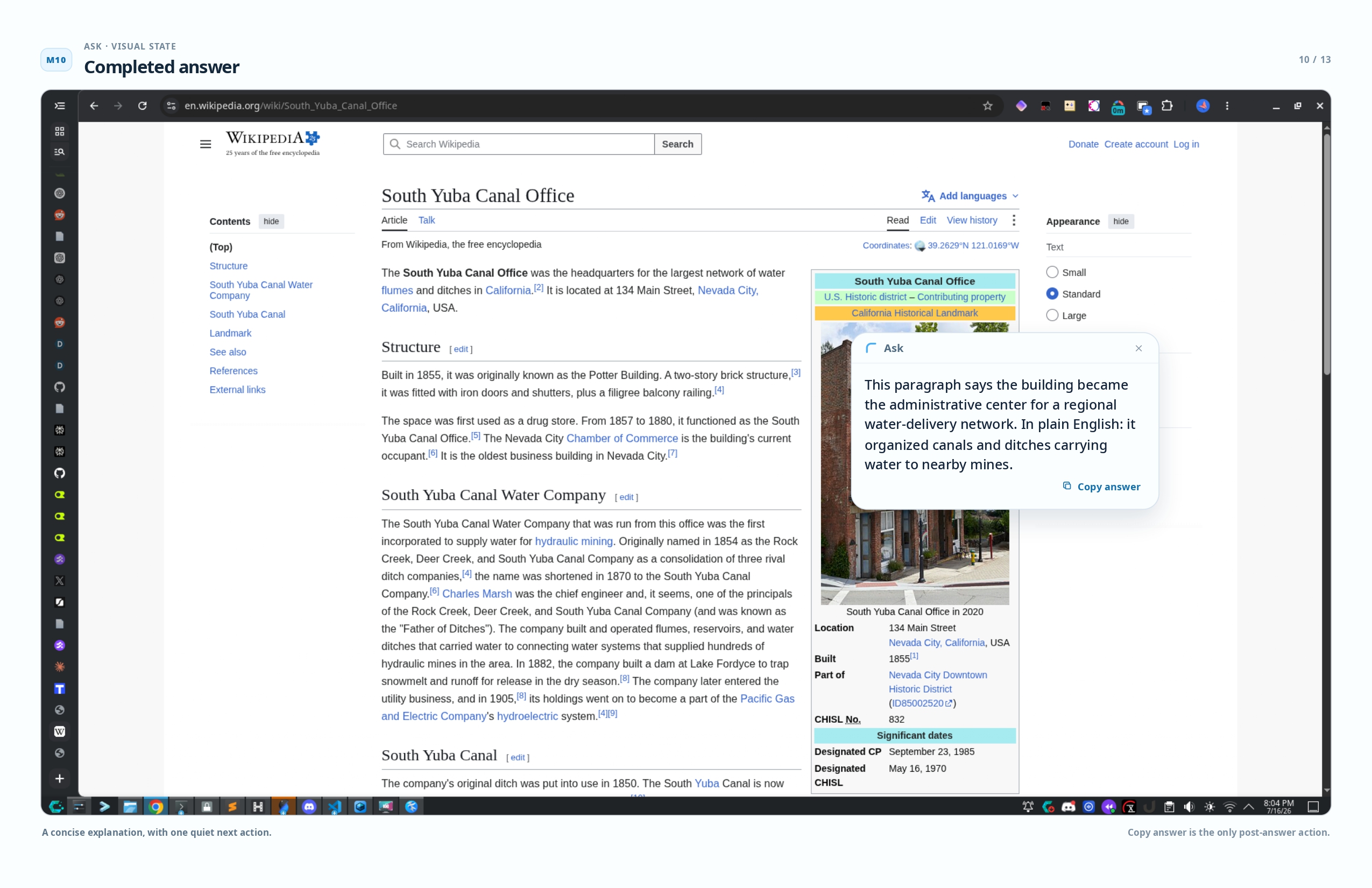Switch to the Wikipedia tab in sidebar
This screenshot has width=1372, height=888.
pos(59,732)
